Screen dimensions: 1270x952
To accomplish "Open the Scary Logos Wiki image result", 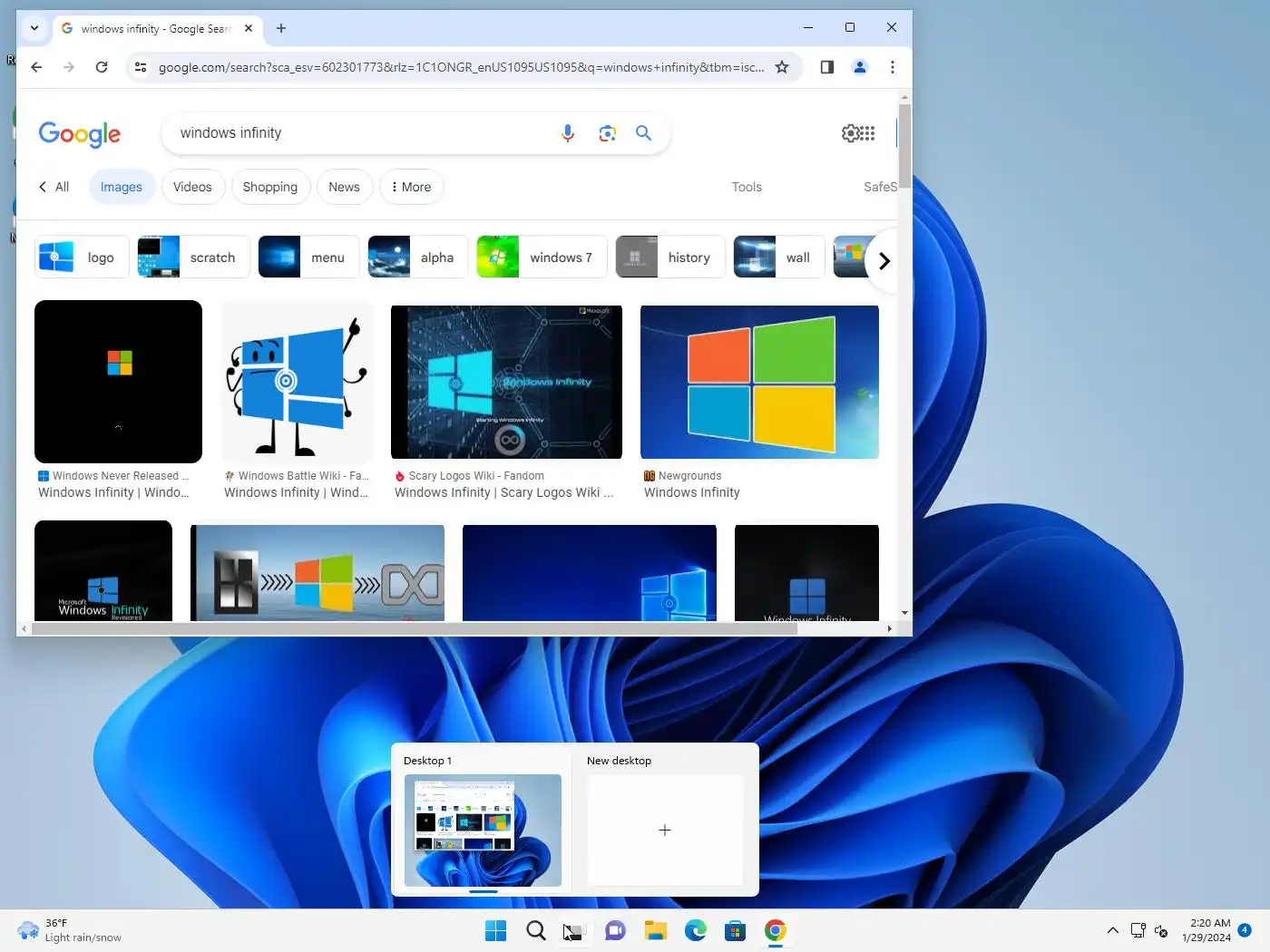I will click(506, 382).
